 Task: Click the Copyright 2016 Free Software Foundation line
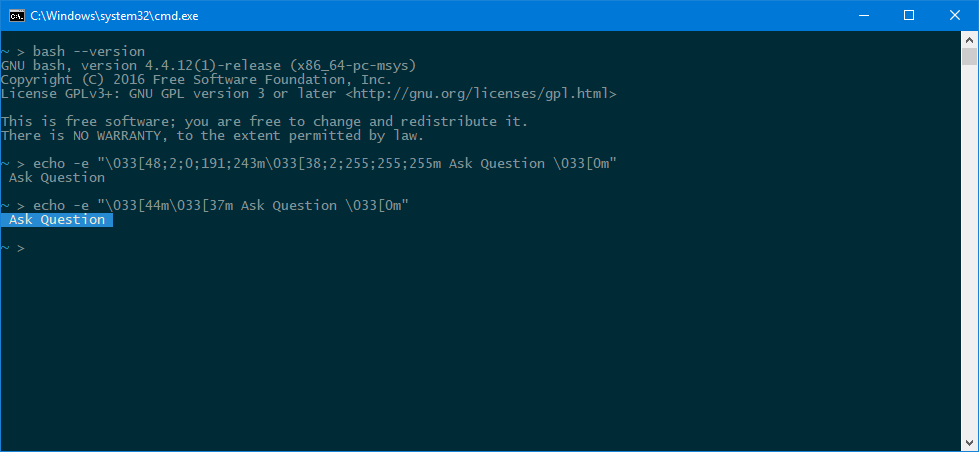(196, 79)
